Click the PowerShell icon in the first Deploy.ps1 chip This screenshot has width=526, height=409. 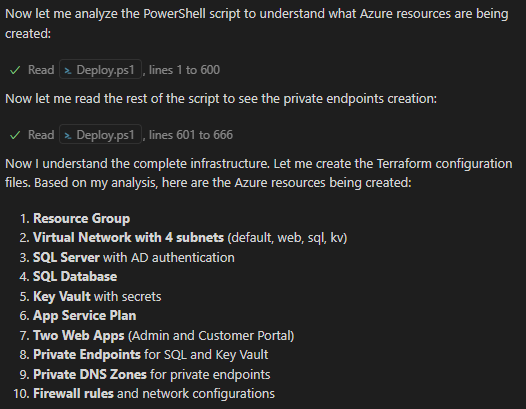pos(68,70)
